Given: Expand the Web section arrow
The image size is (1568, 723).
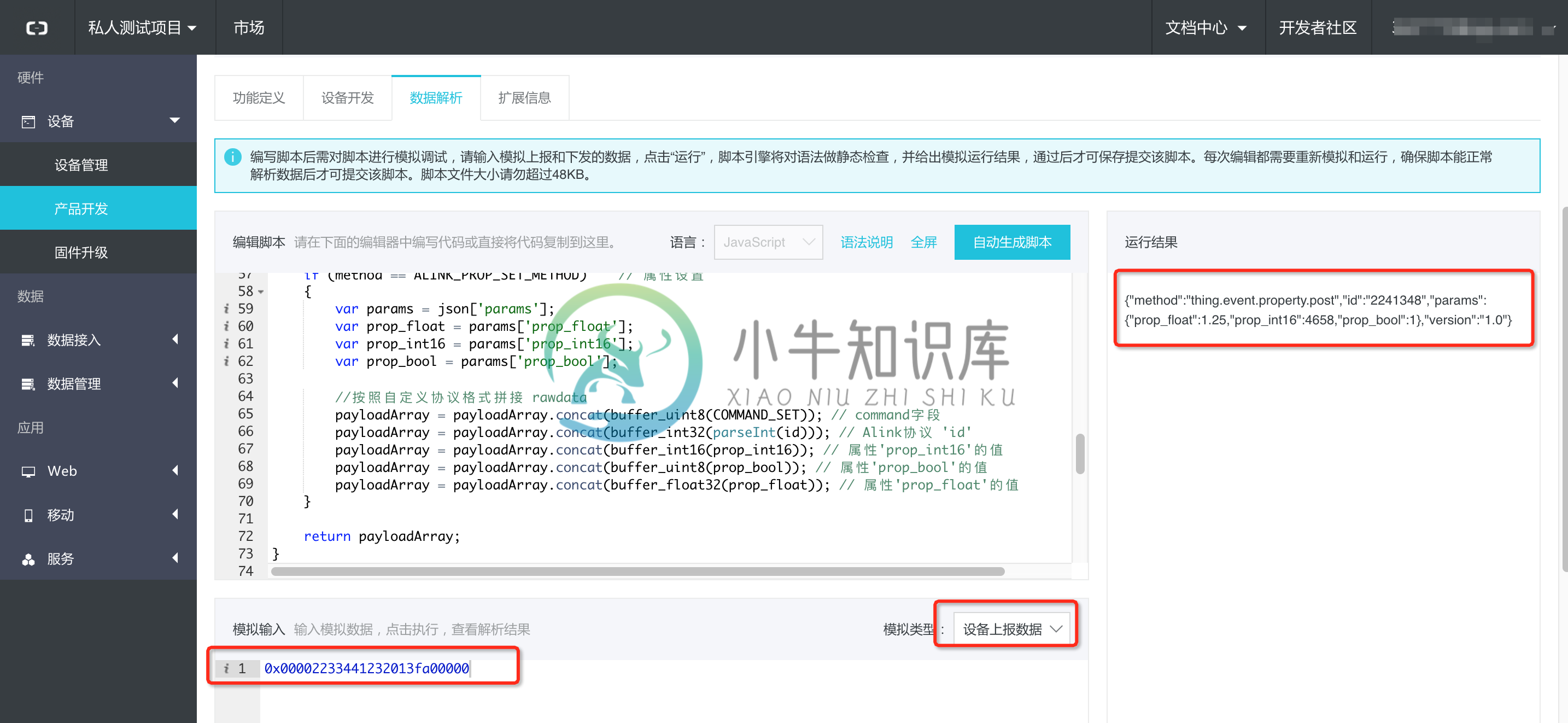Looking at the screenshot, I should (175, 470).
